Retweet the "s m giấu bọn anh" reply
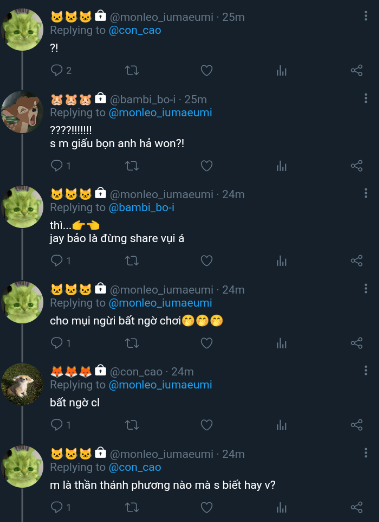Screen dimensions: 379x522 click(x=132, y=166)
